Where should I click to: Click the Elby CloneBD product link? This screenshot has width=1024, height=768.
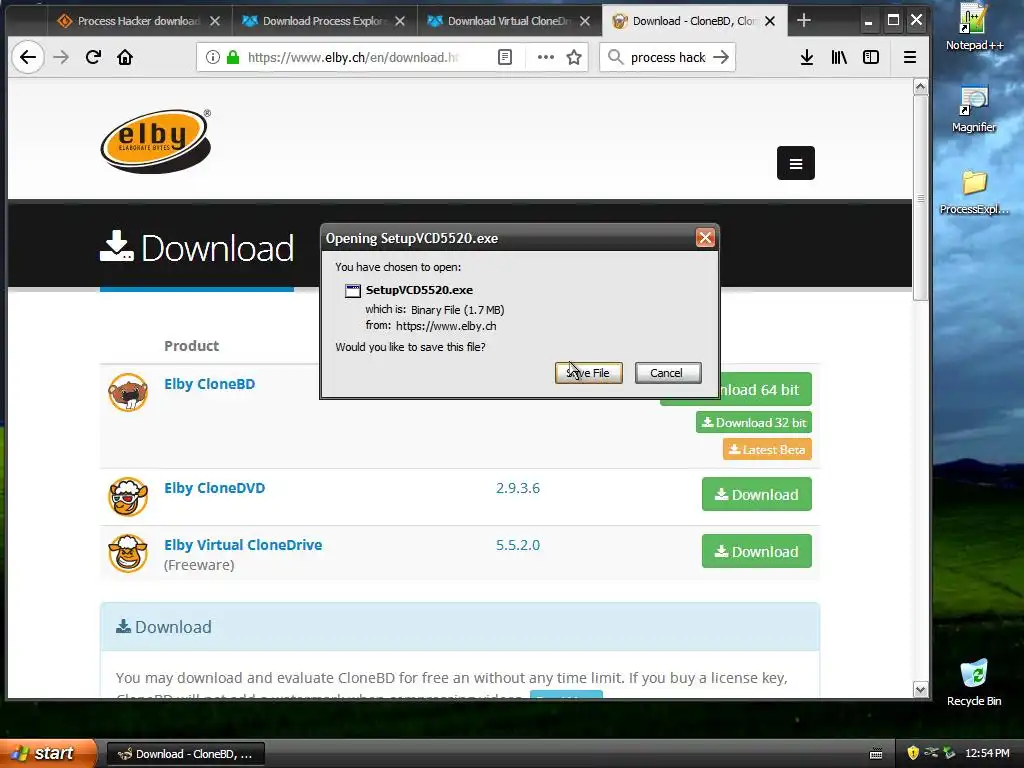tap(210, 384)
